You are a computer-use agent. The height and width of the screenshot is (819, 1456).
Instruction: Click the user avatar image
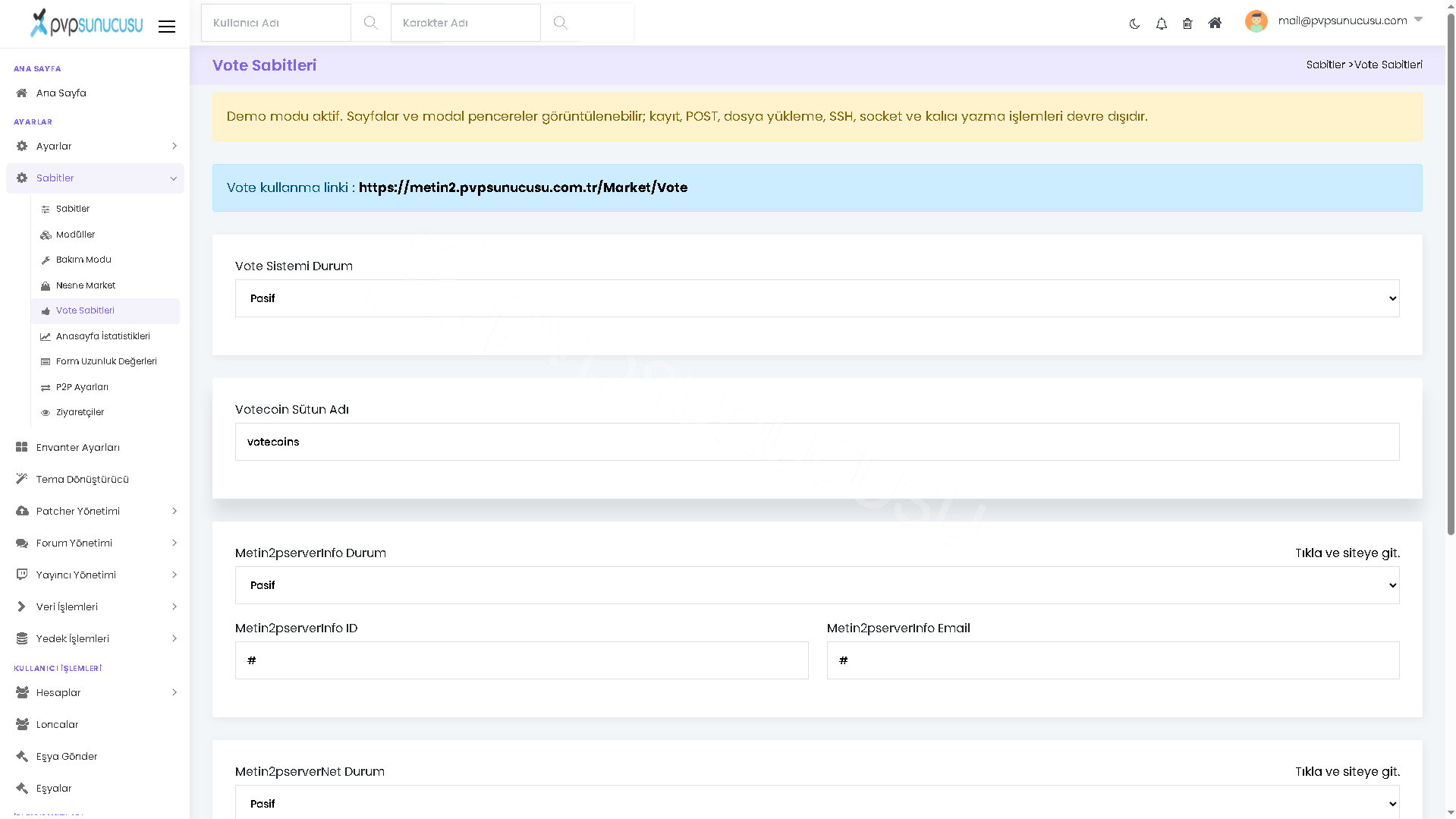[1256, 21]
